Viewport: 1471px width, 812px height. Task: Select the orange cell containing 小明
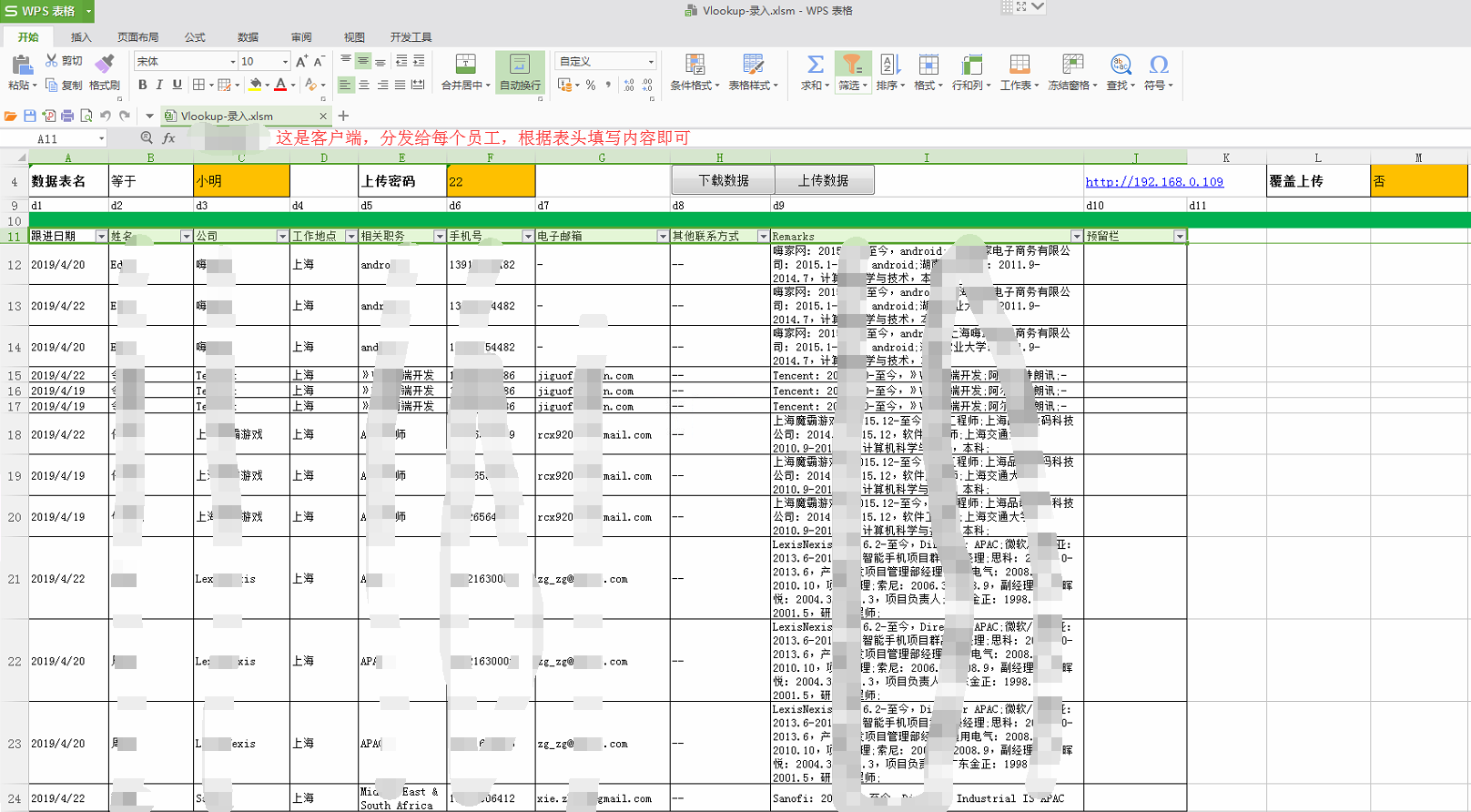click(241, 180)
